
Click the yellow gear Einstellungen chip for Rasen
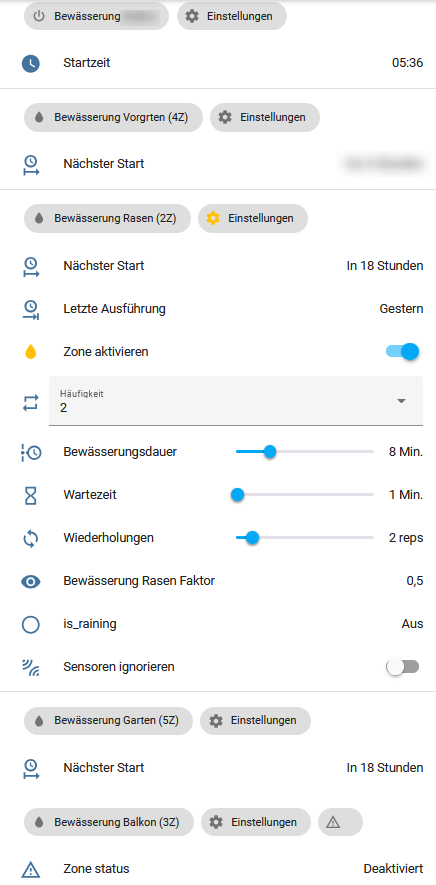(252, 218)
